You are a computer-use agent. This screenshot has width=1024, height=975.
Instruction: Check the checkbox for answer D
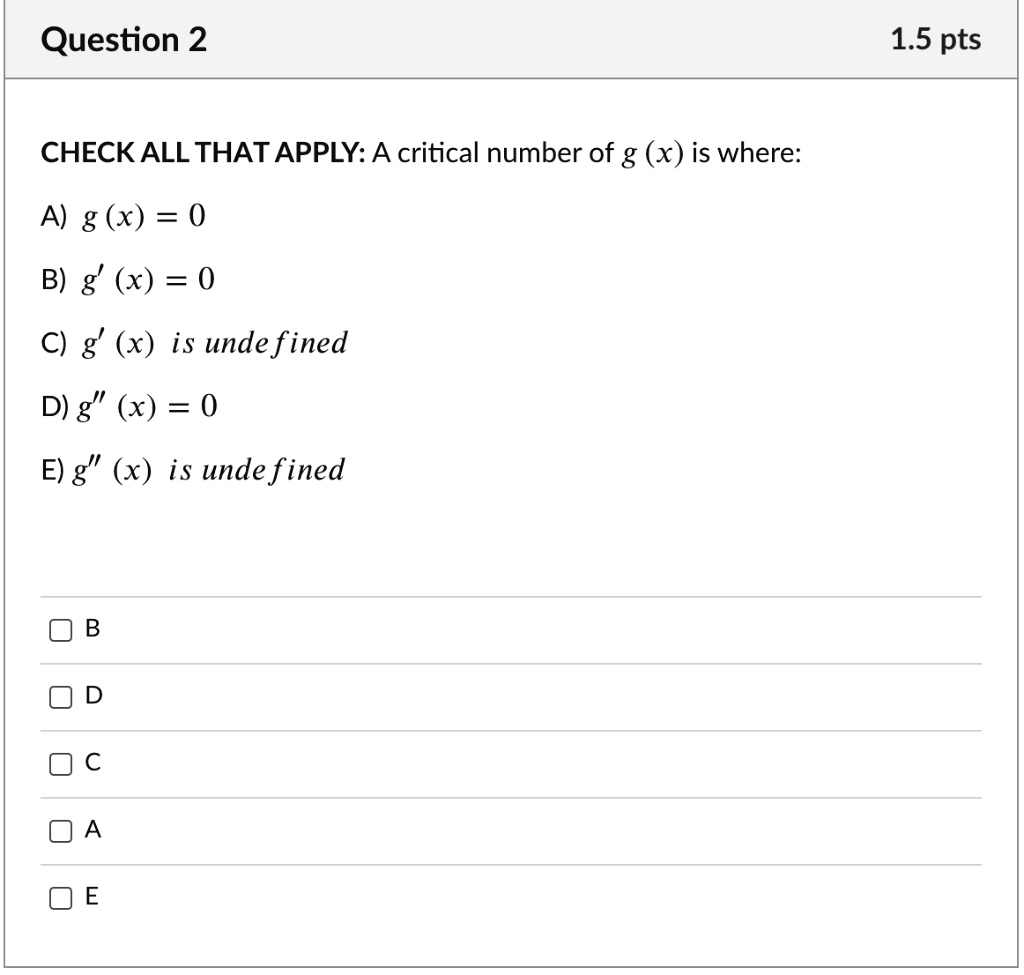[61, 697]
